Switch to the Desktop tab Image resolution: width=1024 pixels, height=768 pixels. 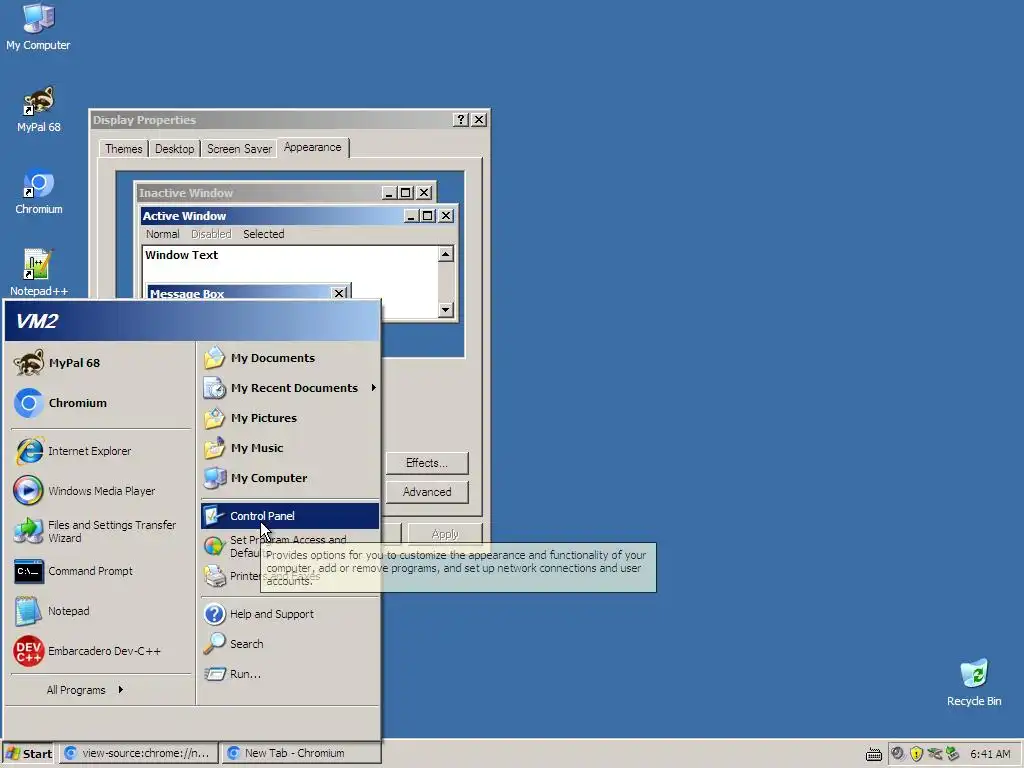pyautogui.click(x=174, y=149)
